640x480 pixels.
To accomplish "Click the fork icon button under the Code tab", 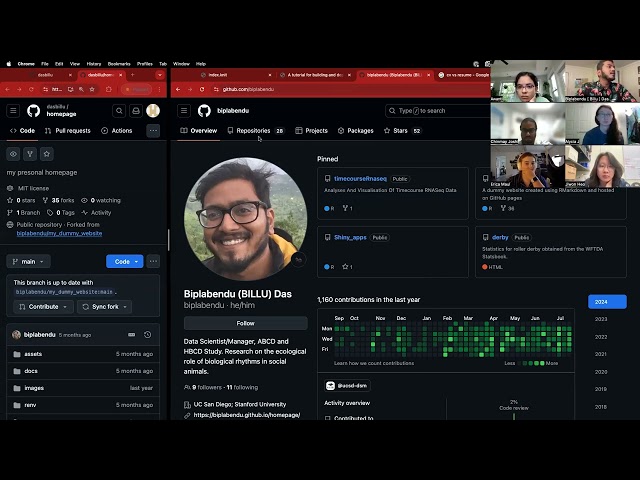I will point(30,154).
